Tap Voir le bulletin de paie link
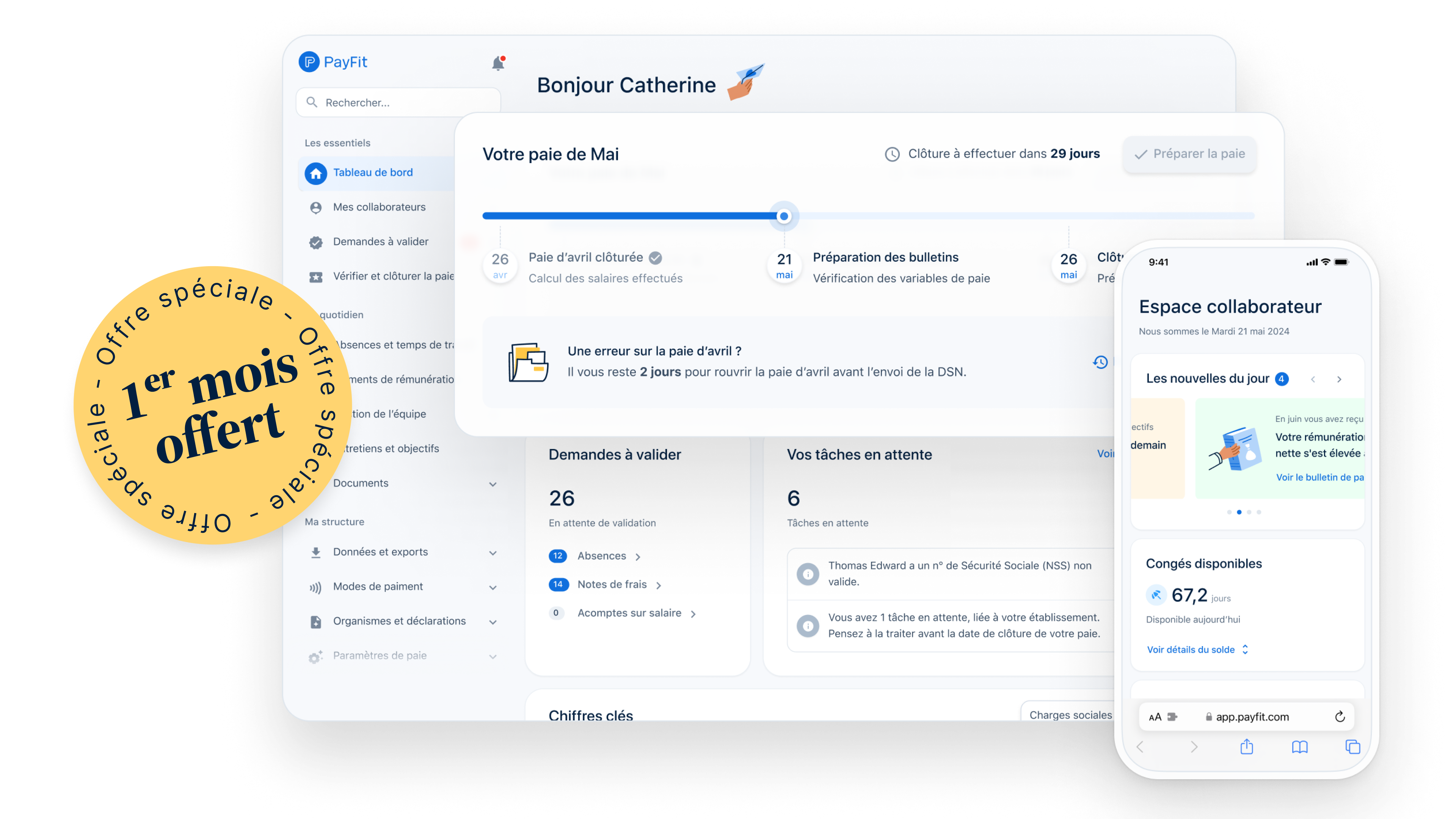Viewport: 1456px width, 819px height. pyautogui.click(x=1320, y=477)
